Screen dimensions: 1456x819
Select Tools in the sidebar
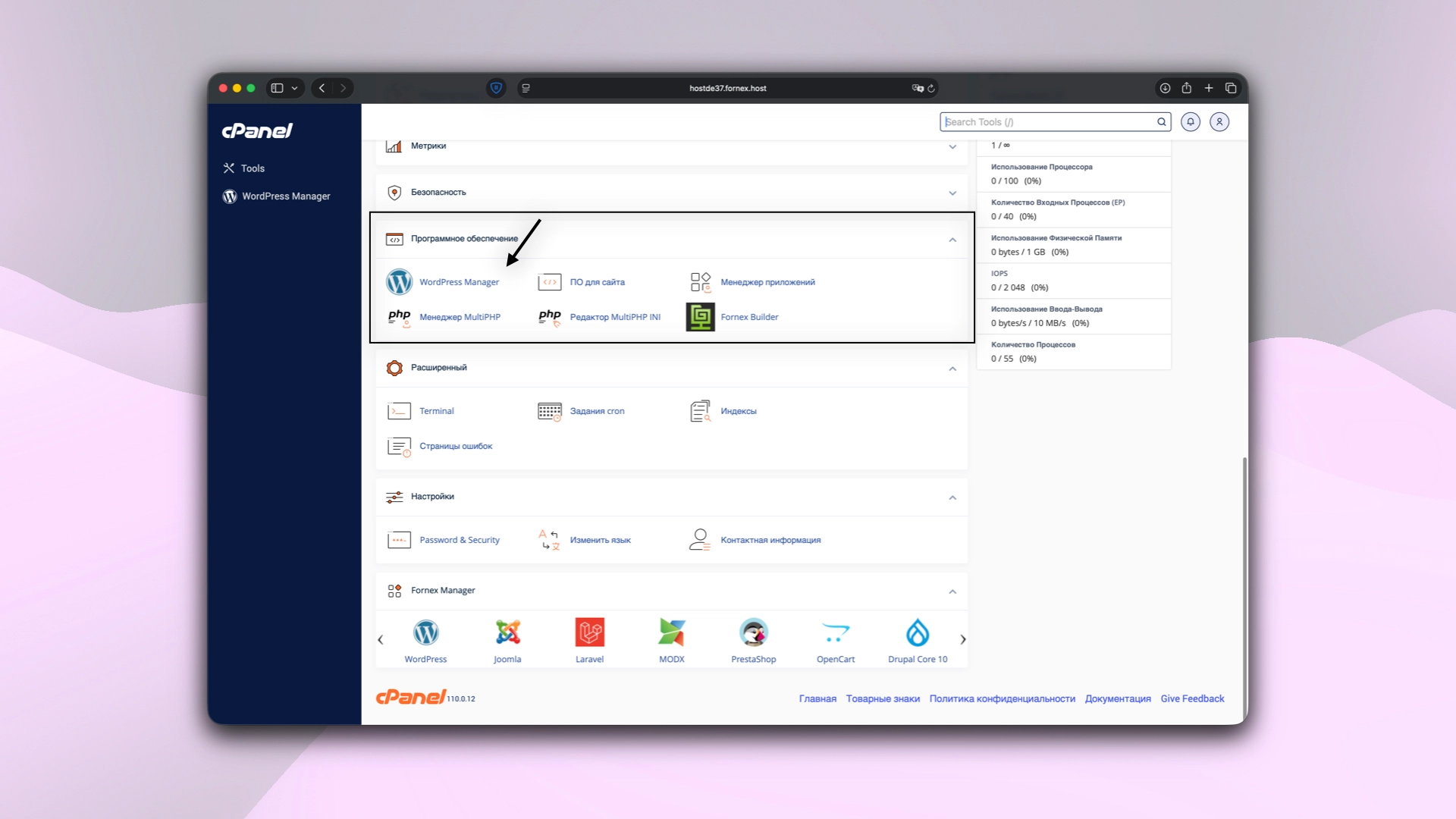tap(251, 168)
